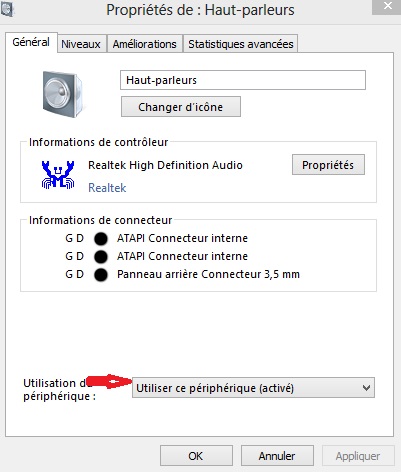Cancel with the Annuler button

coord(277,456)
